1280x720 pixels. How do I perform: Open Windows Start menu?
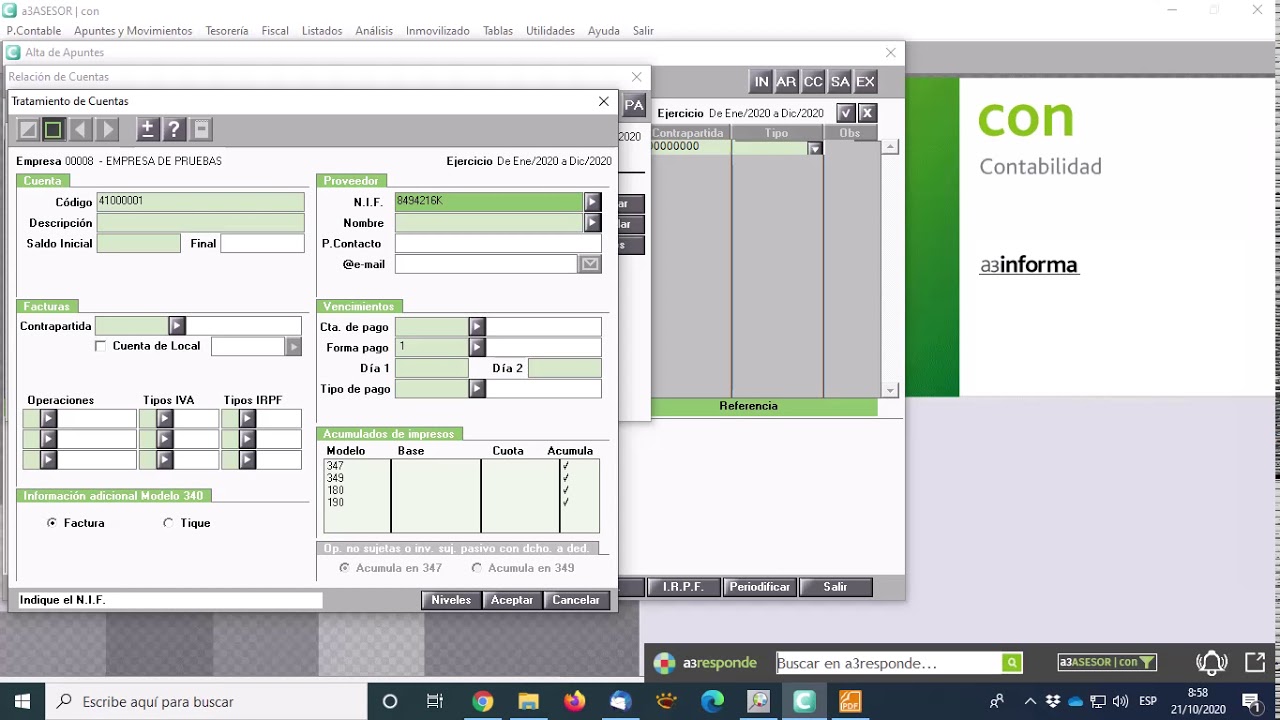tap(22, 701)
